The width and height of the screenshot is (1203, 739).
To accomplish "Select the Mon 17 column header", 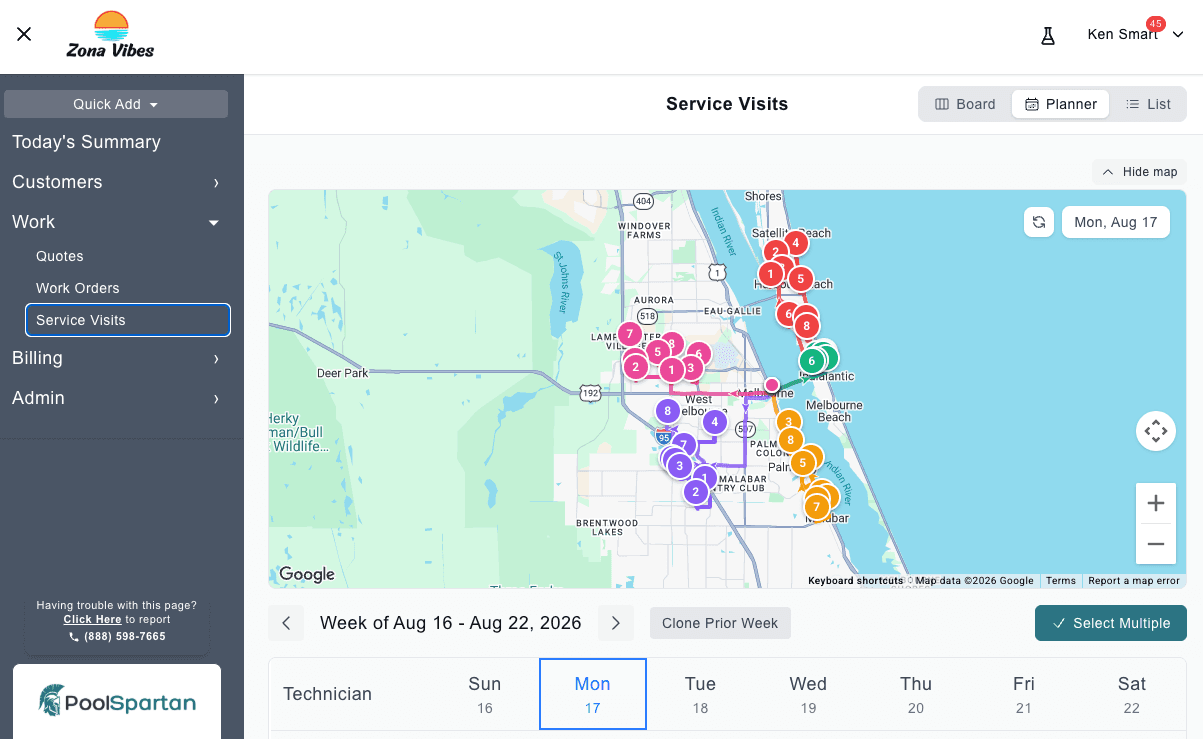I will (x=593, y=694).
